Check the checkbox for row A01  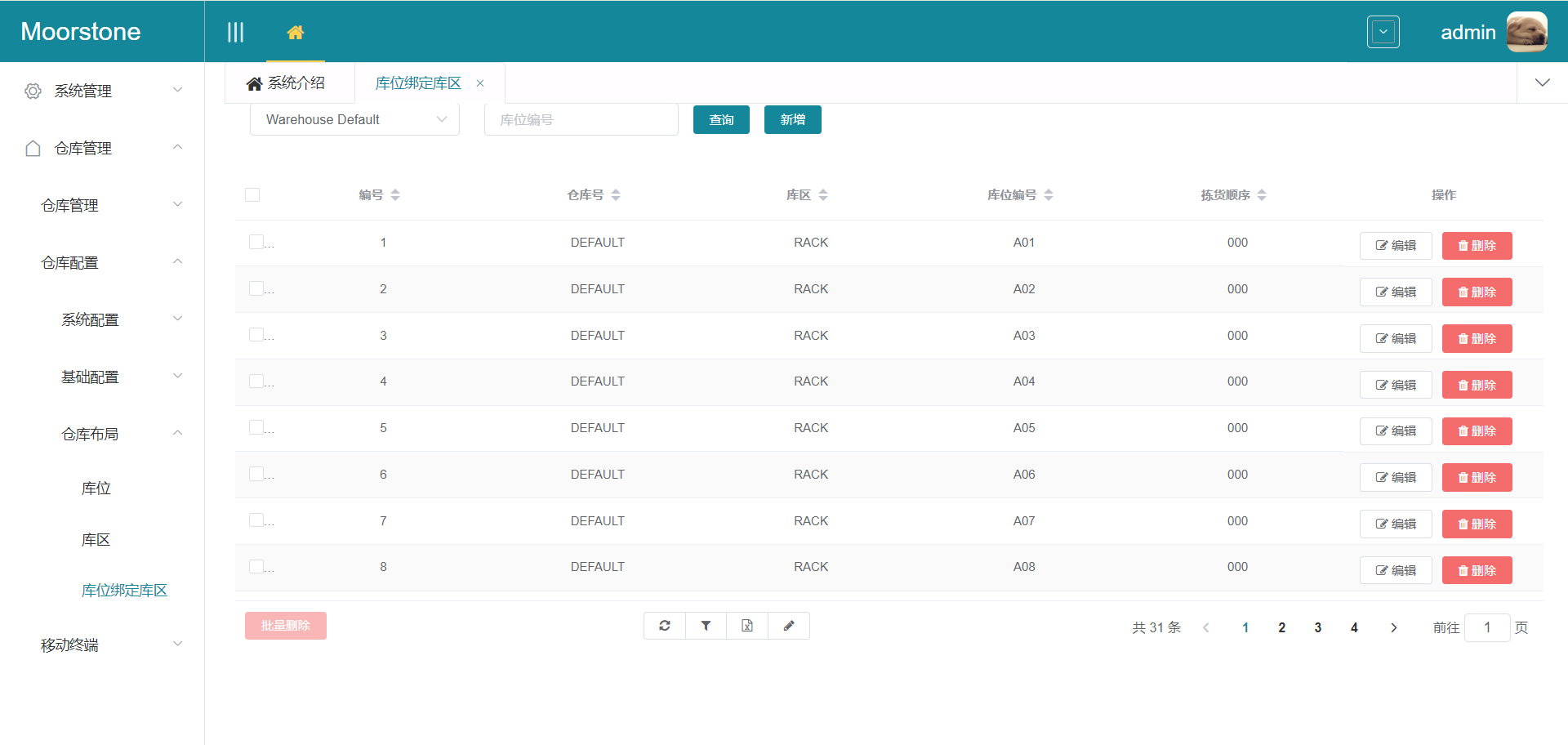(x=256, y=242)
